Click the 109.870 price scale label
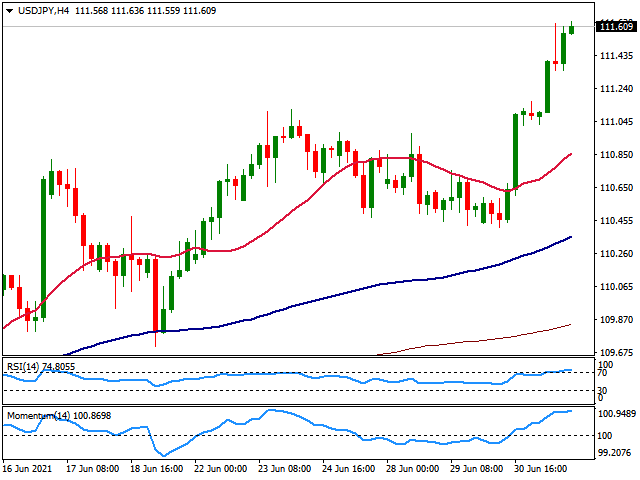This screenshot has height=480, width=640. coord(616,320)
